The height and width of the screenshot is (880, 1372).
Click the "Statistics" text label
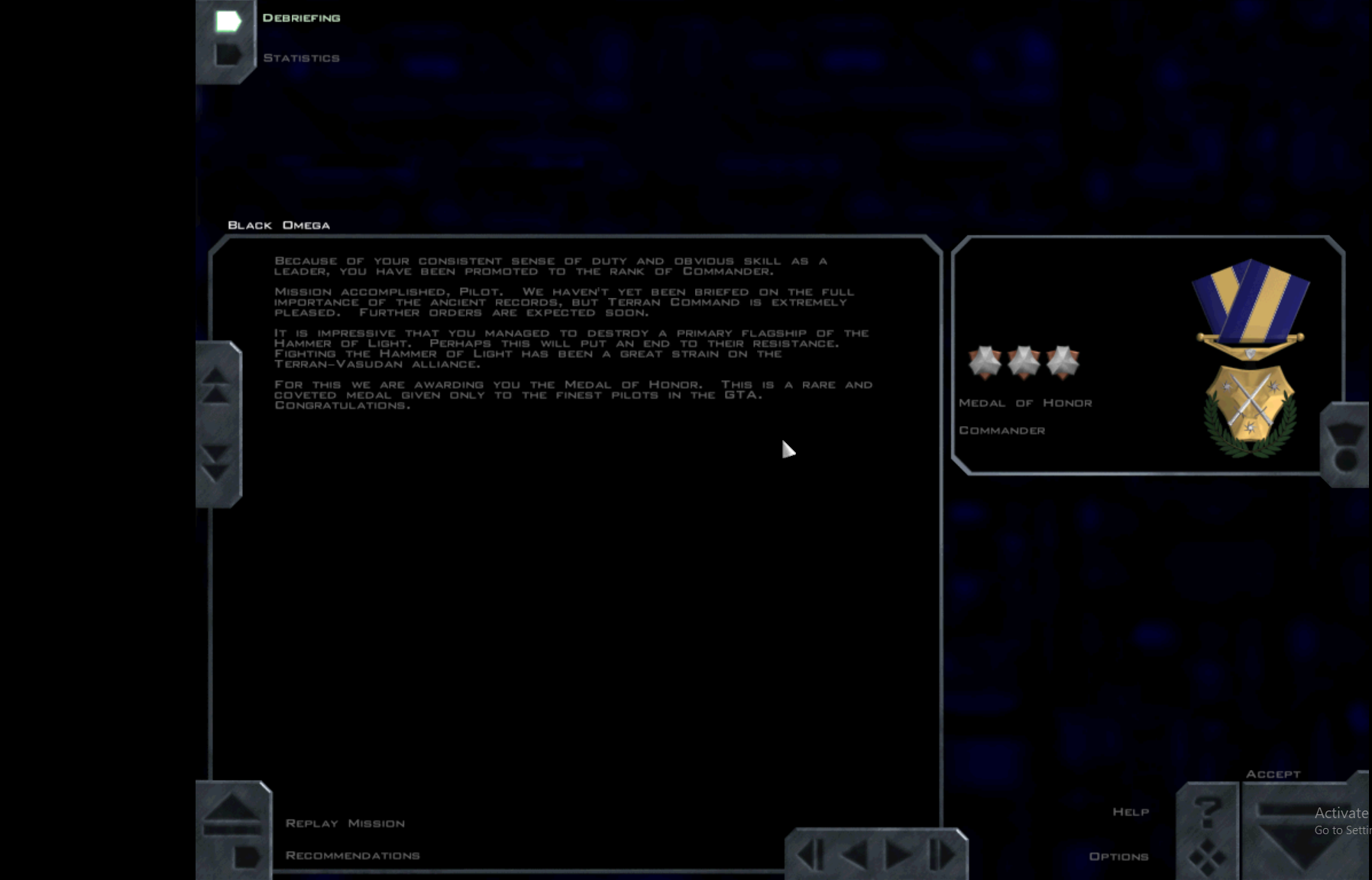pyautogui.click(x=302, y=58)
